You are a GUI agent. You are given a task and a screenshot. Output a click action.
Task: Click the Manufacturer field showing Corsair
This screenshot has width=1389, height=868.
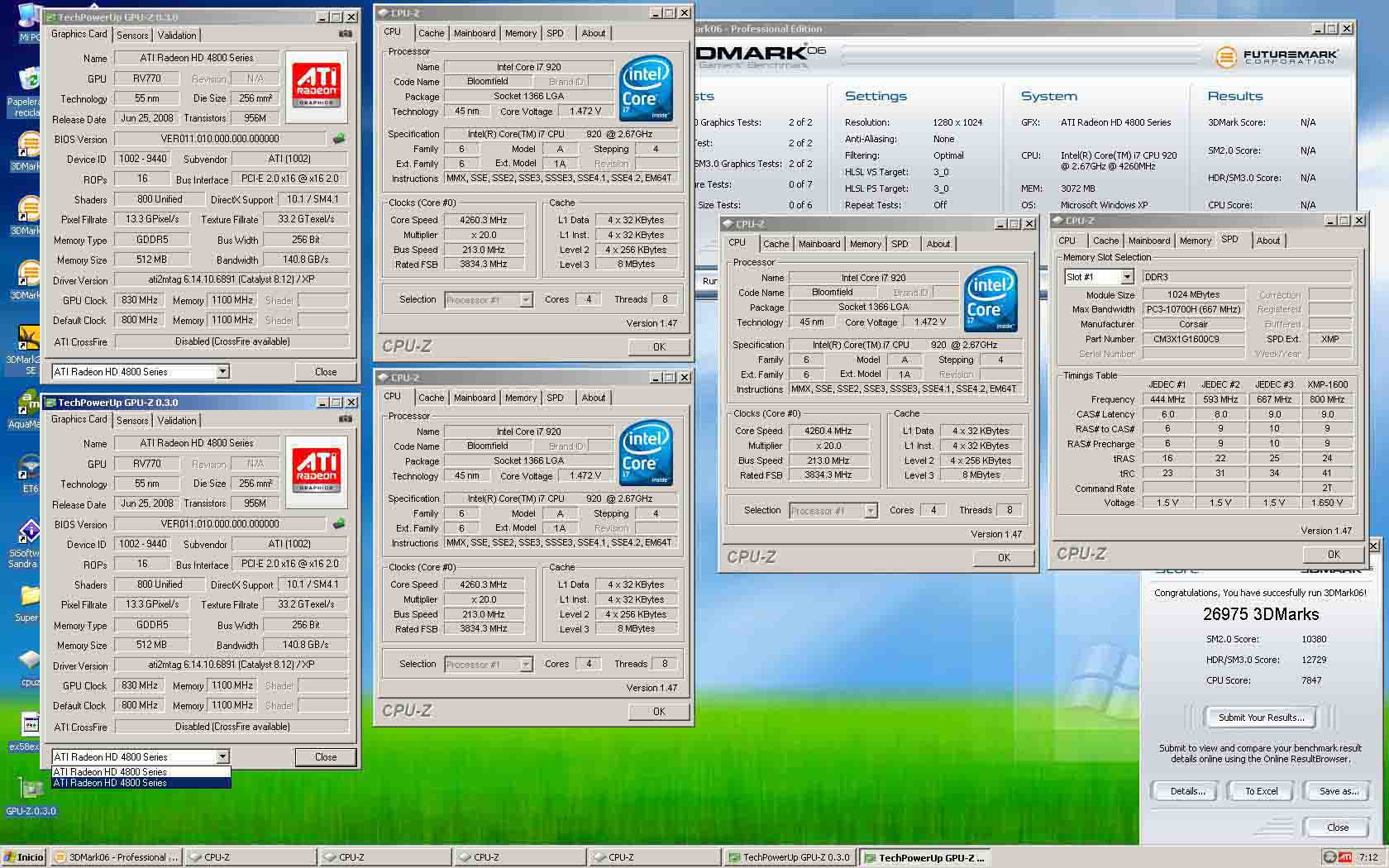click(x=1192, y=324)
